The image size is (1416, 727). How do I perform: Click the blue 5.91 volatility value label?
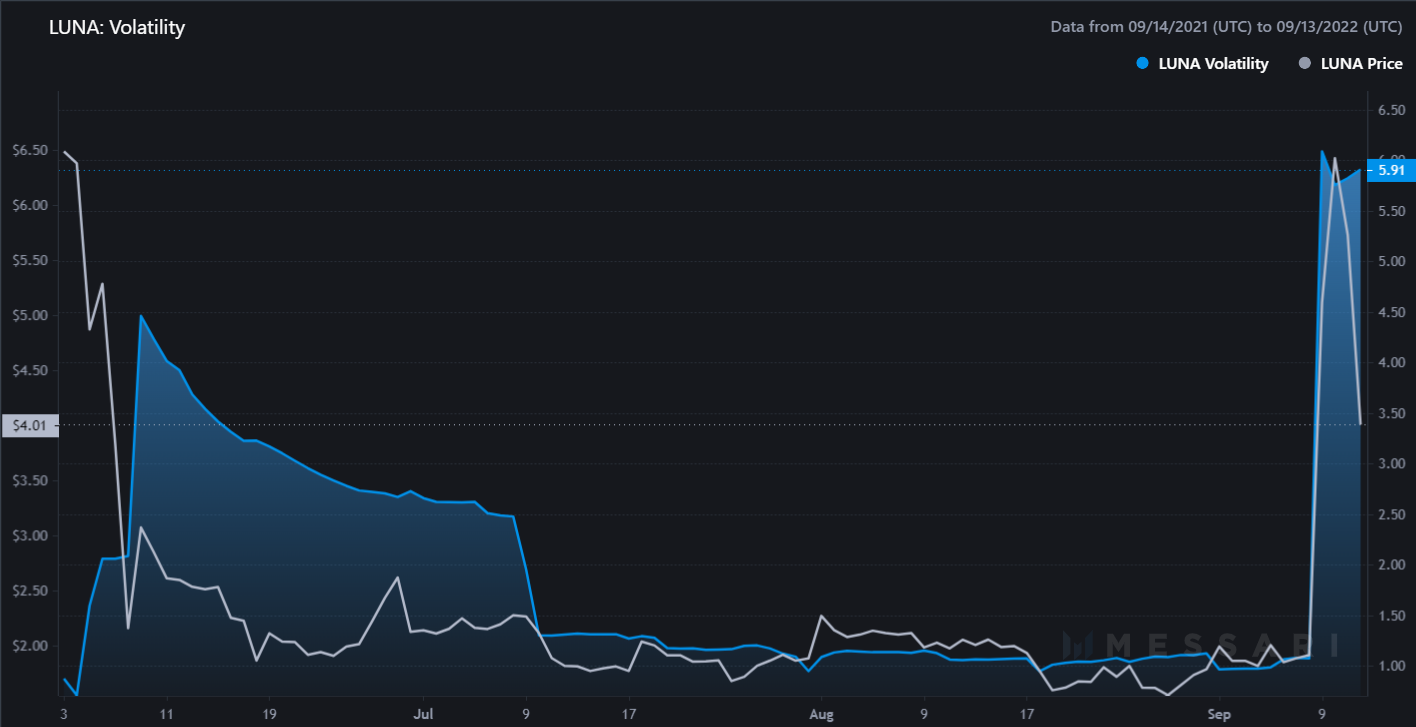point(1391,171)
